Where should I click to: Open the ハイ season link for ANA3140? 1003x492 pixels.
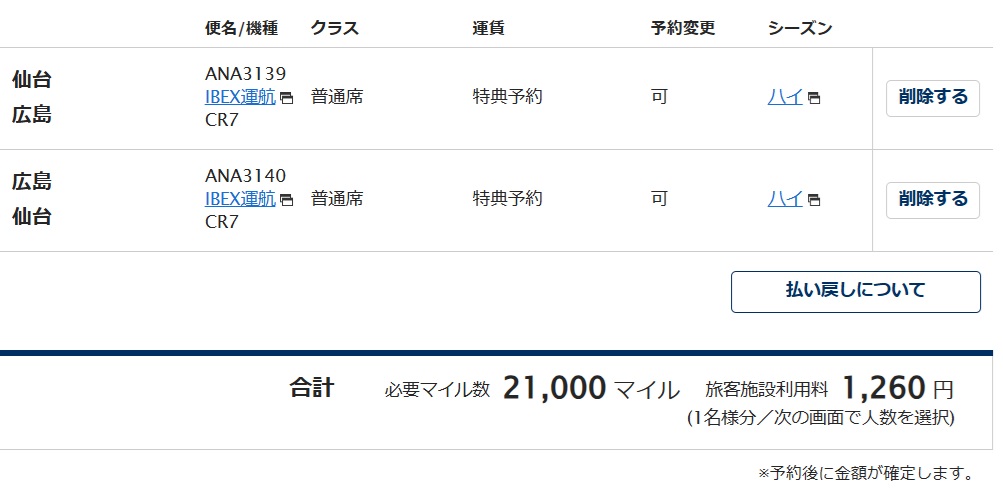[x=784, y=198]
